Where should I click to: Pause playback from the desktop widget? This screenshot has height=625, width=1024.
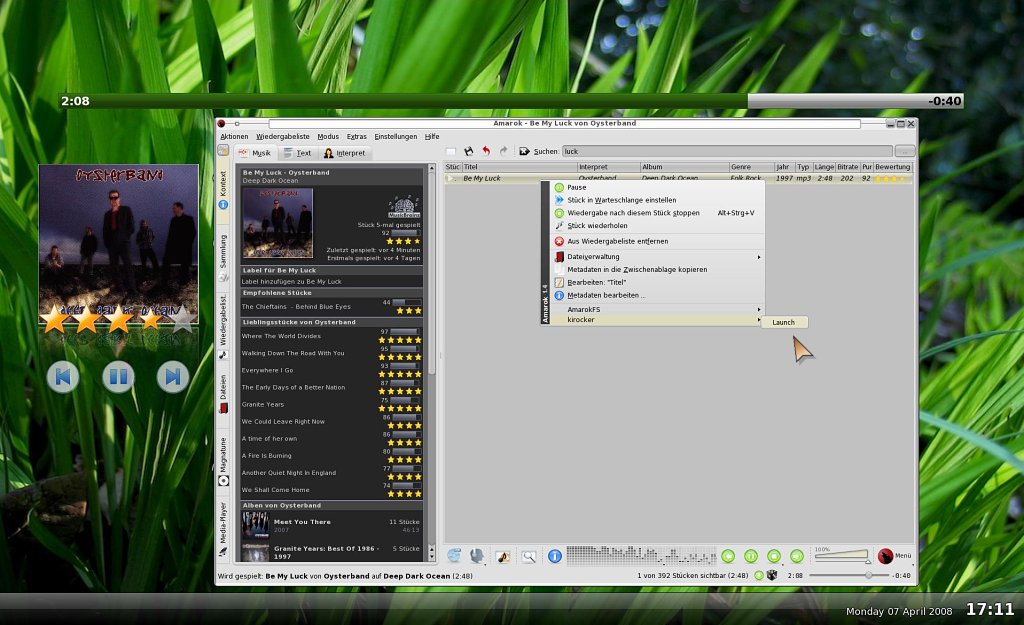(x=118, y=376)
